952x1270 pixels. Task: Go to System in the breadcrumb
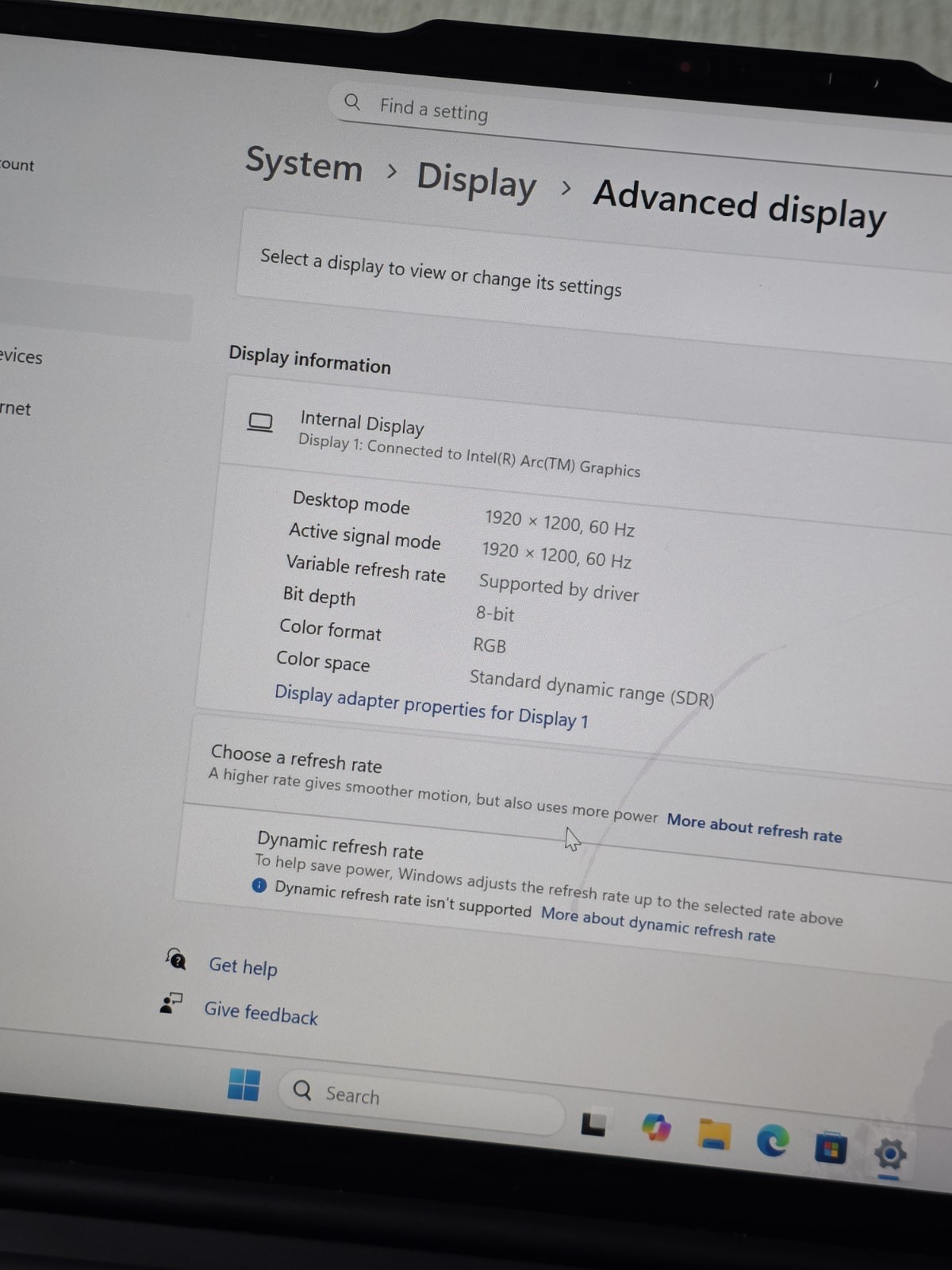(304, 164)
